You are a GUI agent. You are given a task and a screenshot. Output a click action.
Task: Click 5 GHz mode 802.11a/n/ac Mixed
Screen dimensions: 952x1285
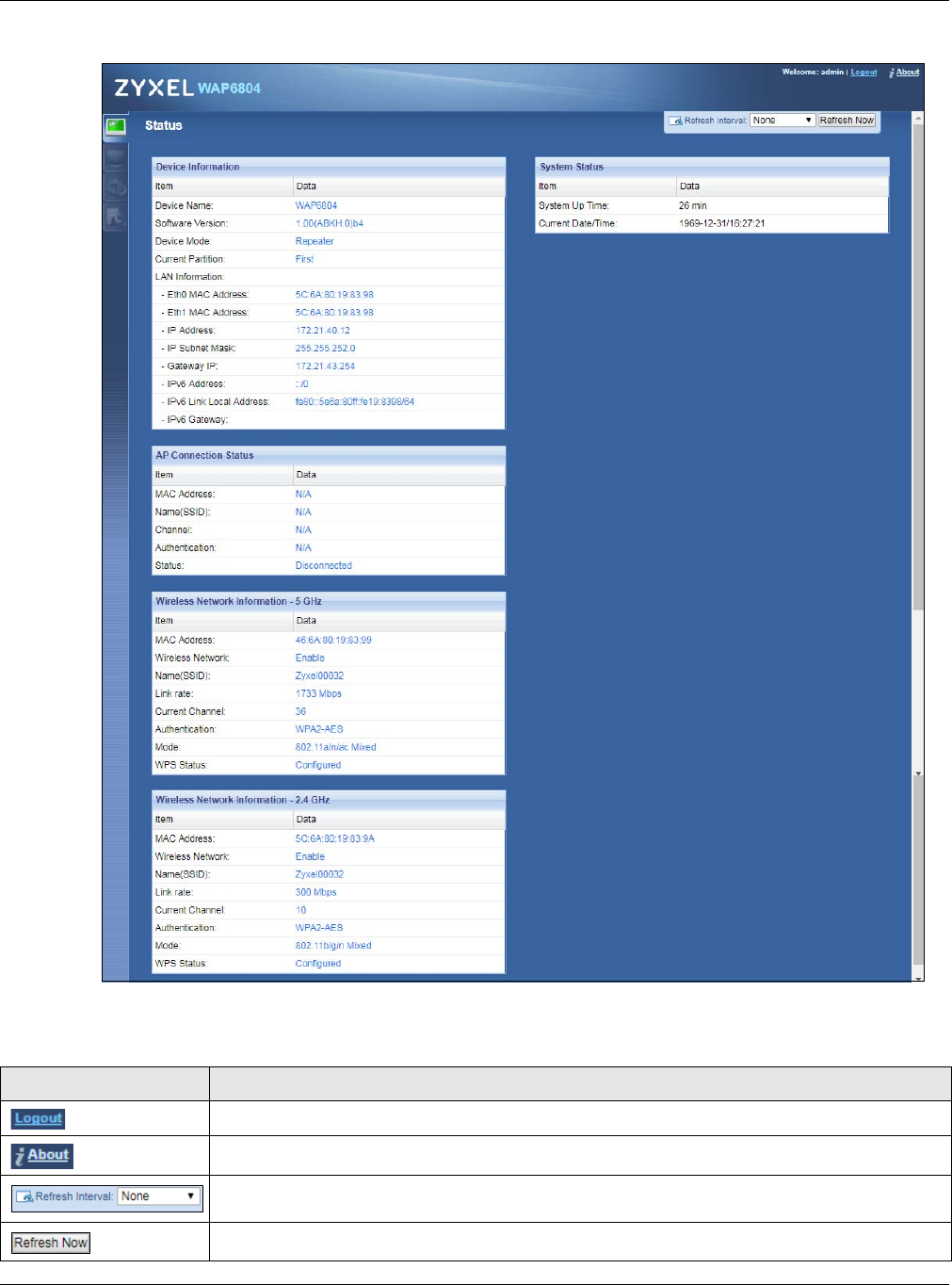coord(335,748)
